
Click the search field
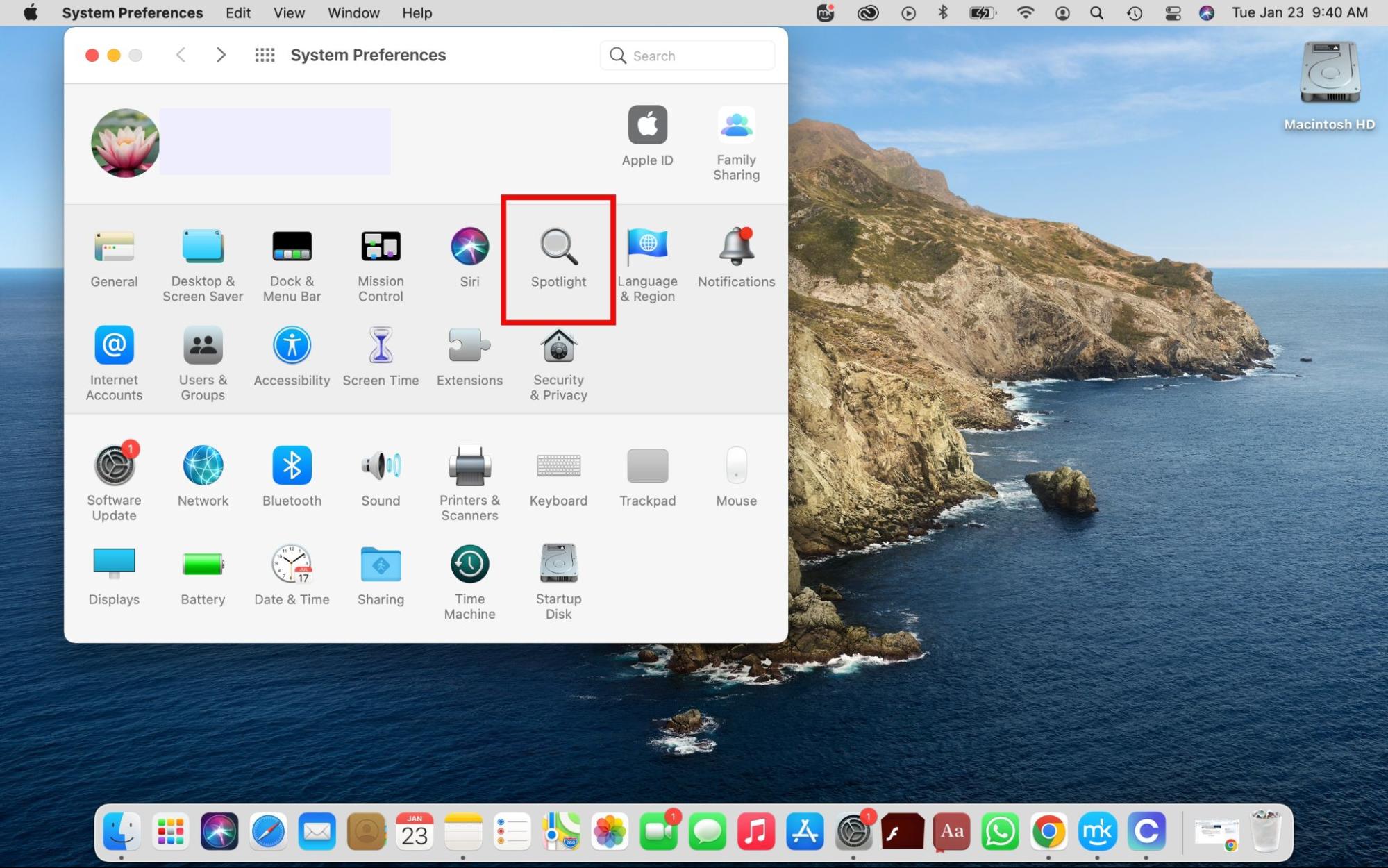(x=687, y=55)
